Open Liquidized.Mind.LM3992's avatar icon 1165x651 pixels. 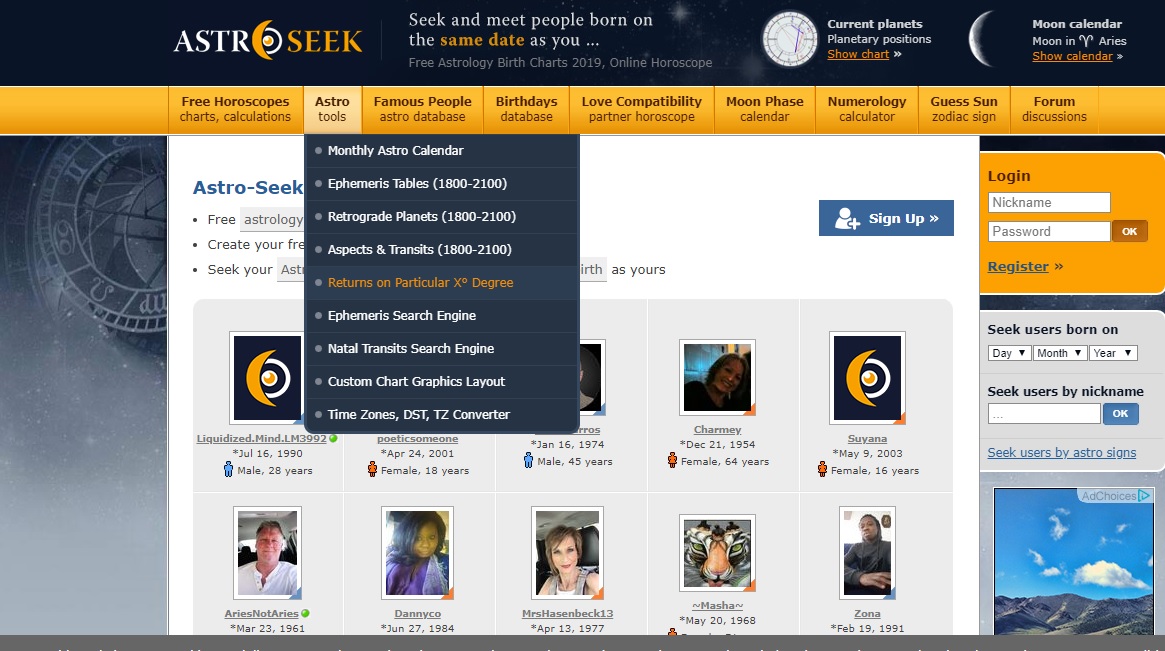click(x=266, y=378)
